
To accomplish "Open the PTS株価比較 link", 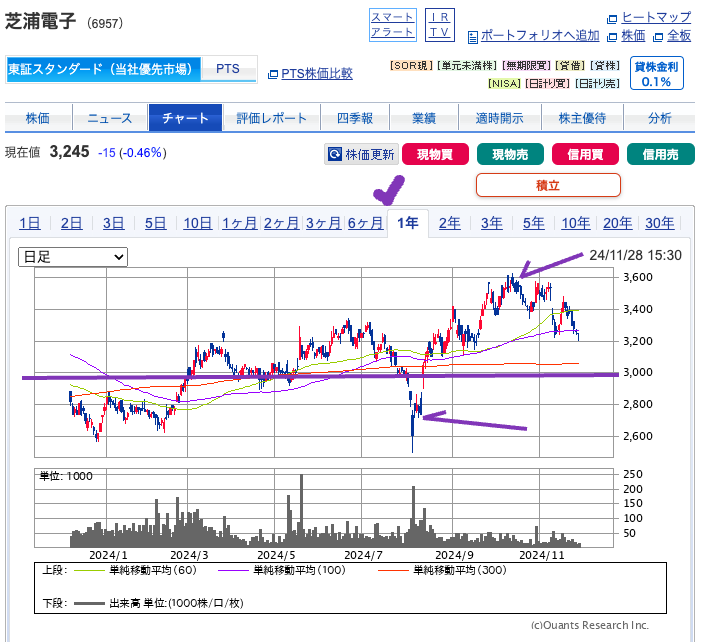I will coord(317,74).
